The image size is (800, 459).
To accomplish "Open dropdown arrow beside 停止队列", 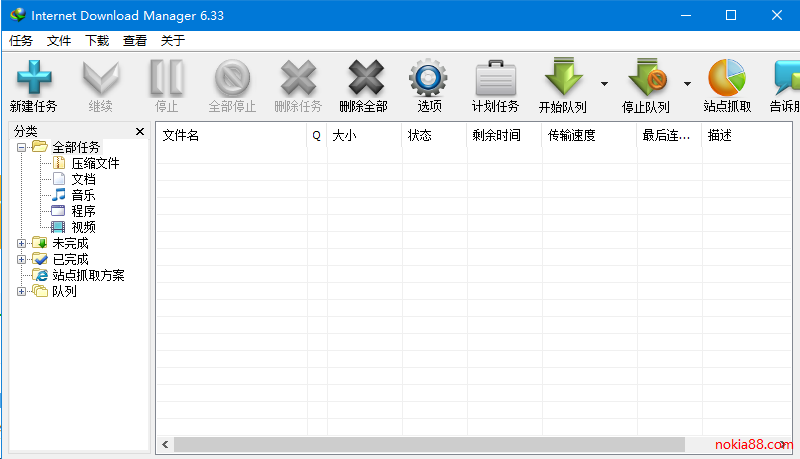I will point(687,84).
